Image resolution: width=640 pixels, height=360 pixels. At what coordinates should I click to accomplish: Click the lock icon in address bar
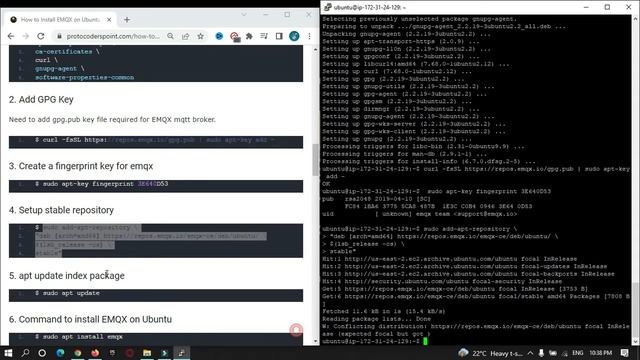pyautogui.click(x=60, y=36)
